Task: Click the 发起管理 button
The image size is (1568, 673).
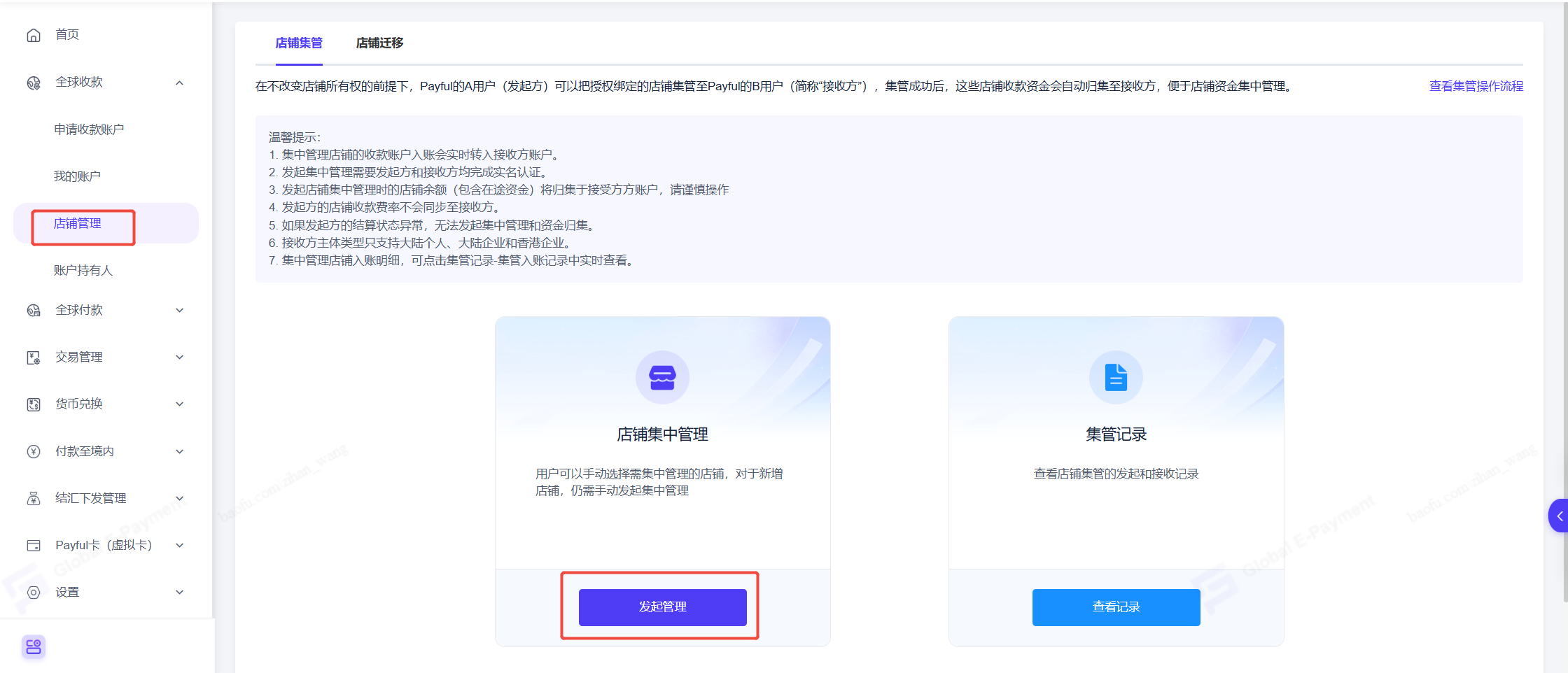Action: pos(662,607)
